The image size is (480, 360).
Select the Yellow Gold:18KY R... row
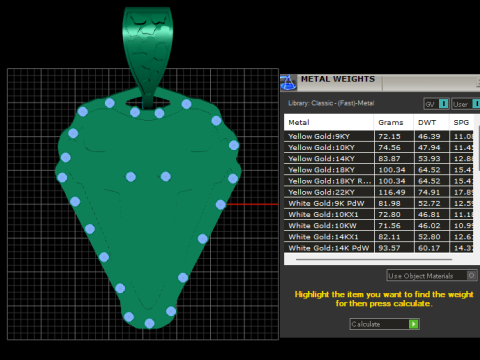[x=378, y=181]
